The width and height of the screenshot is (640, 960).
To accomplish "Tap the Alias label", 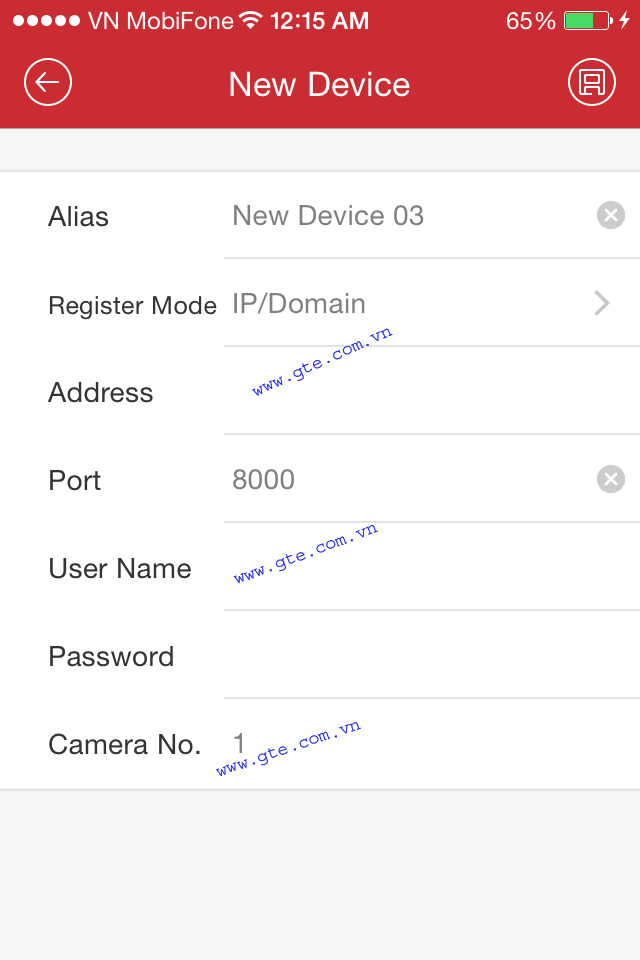I will pyautogui.click(x=78, y=217).
